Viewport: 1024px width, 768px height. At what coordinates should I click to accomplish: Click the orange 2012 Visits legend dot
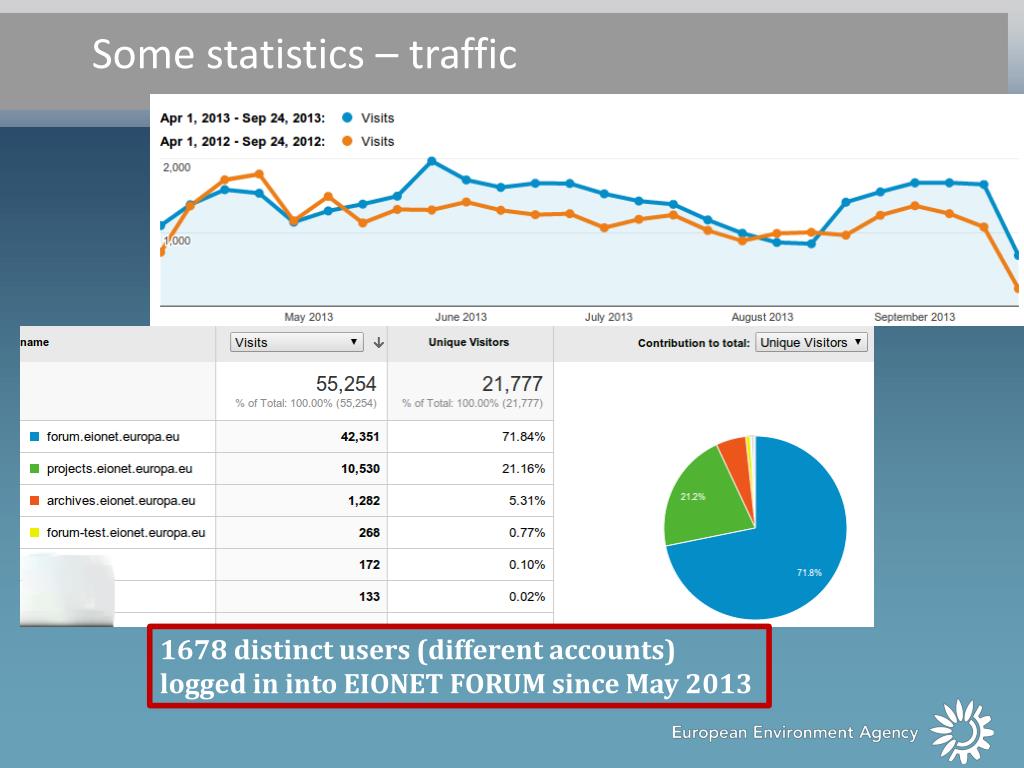[x=347, y=141]
